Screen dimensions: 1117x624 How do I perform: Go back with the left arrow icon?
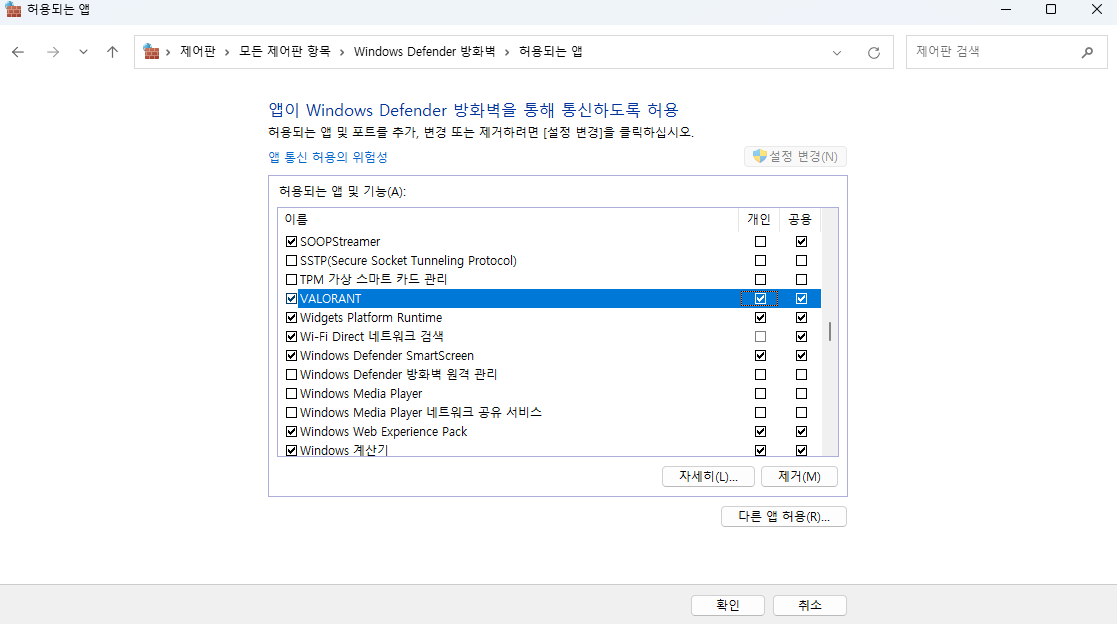[18, 52]
